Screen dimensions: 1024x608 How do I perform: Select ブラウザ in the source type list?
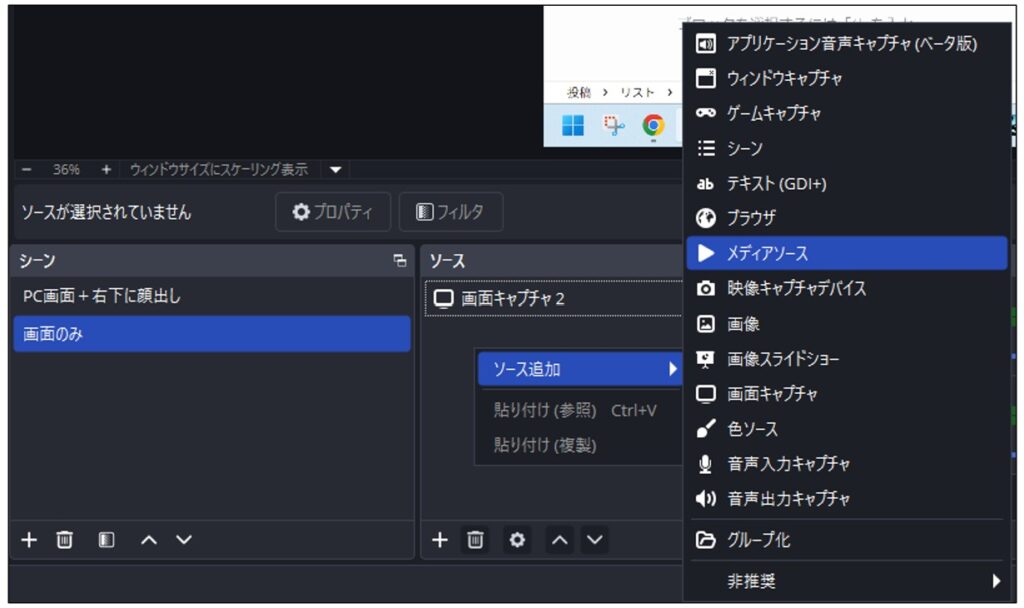(750, 218)
